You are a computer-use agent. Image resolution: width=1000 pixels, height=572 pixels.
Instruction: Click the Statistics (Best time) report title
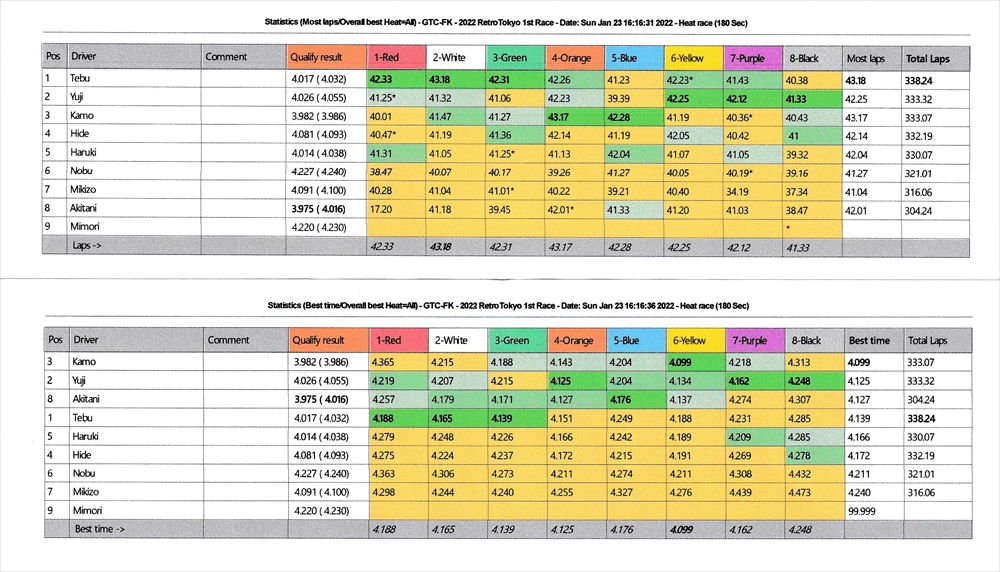(500, 304)
